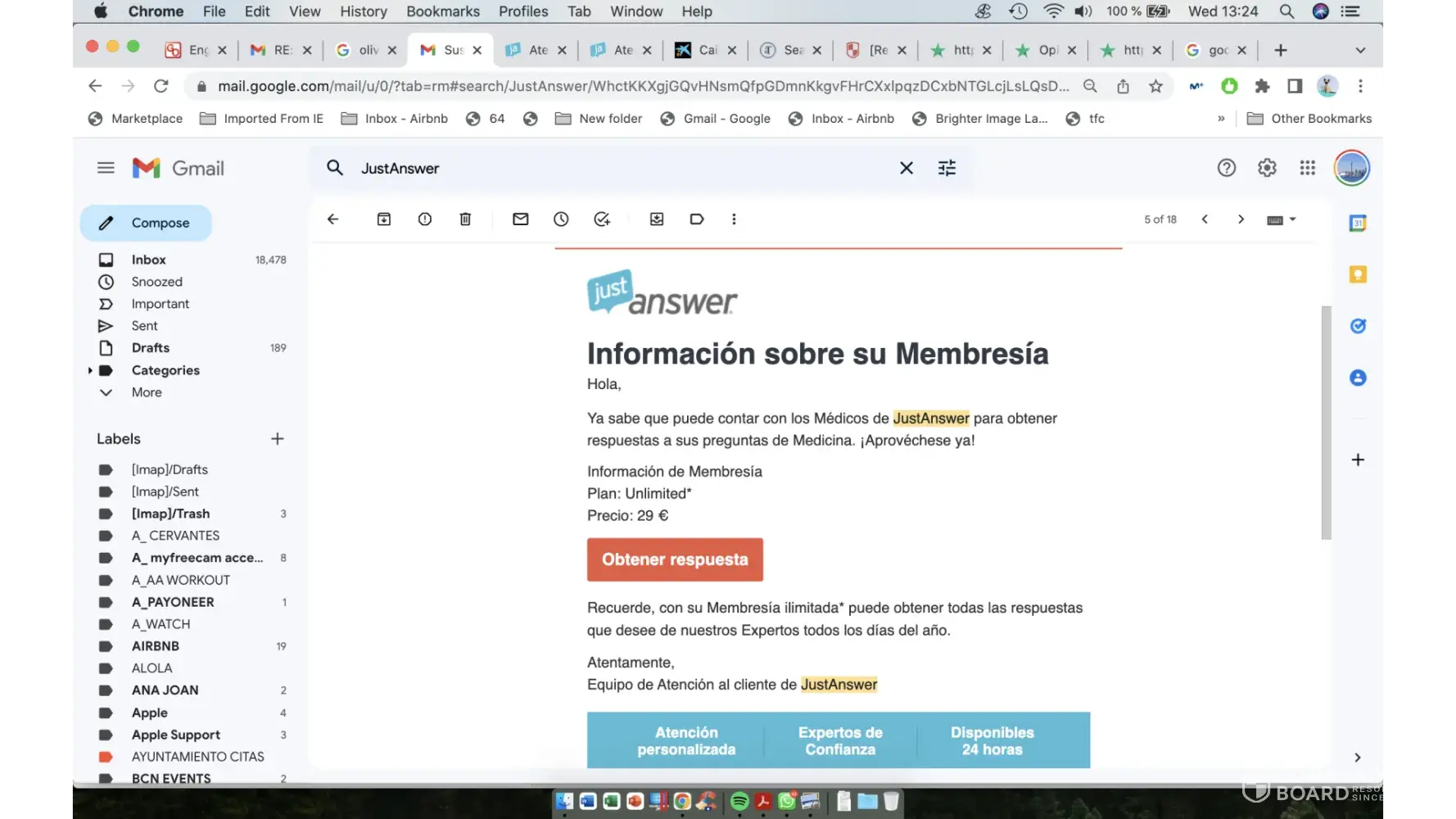
Task: Snooze this email
Action: 561,219
